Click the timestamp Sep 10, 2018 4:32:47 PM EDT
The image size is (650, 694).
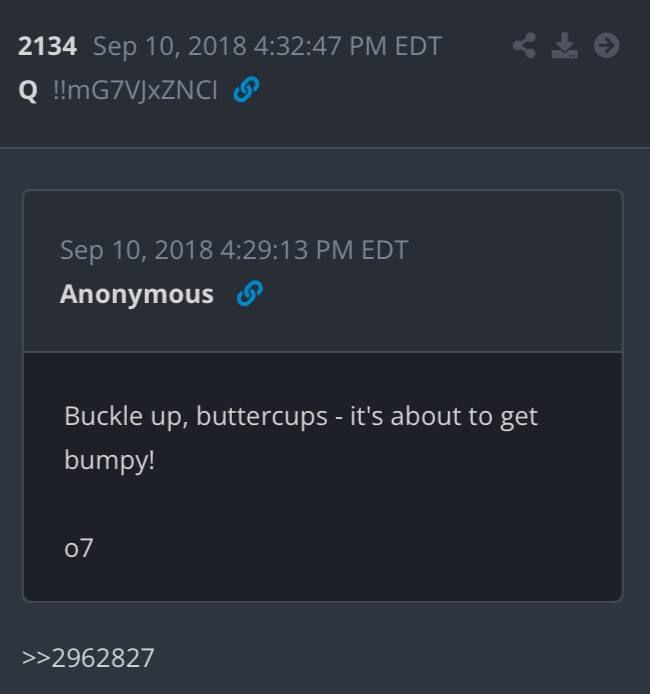pos(267,46)
